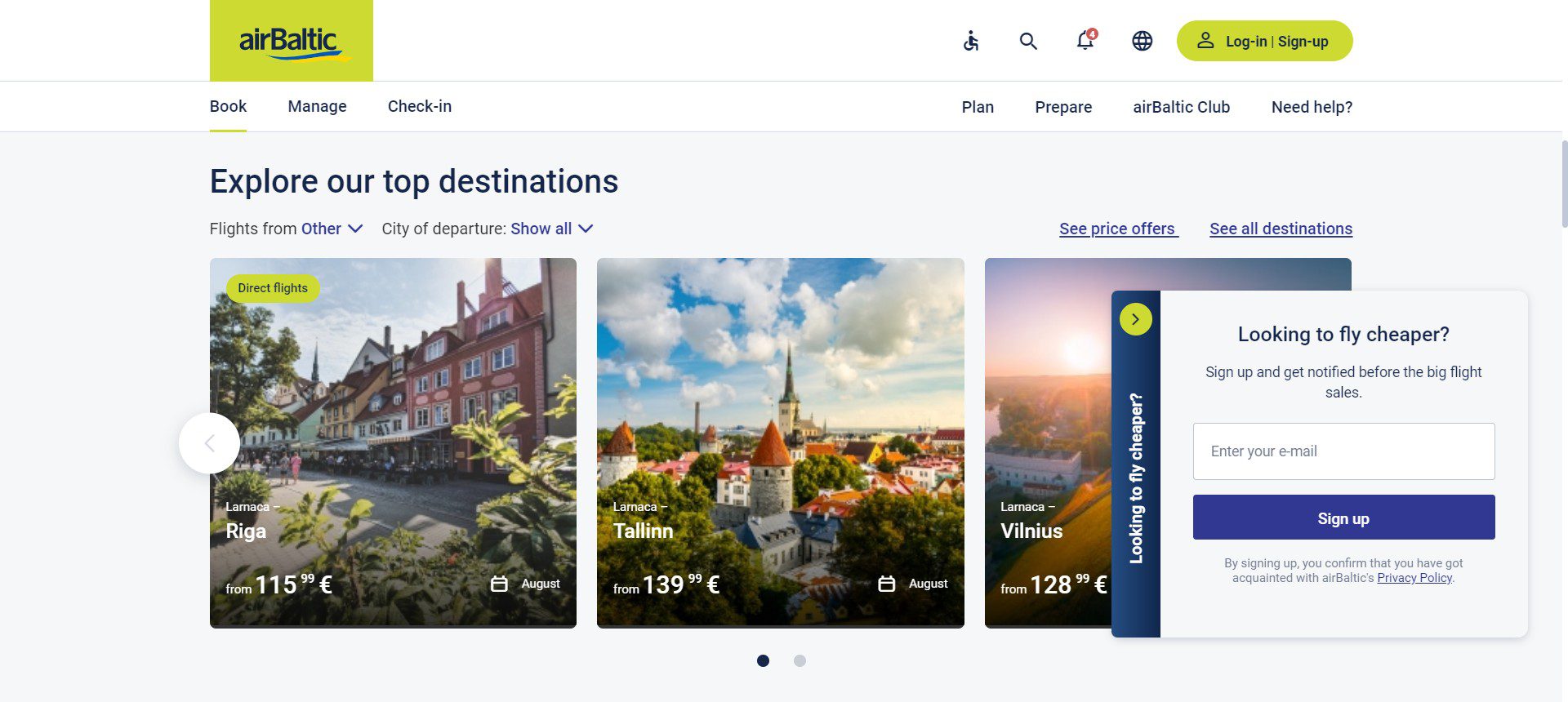Click the calendar icon on Riga card
1568x702 pixels.
[499, 584]
